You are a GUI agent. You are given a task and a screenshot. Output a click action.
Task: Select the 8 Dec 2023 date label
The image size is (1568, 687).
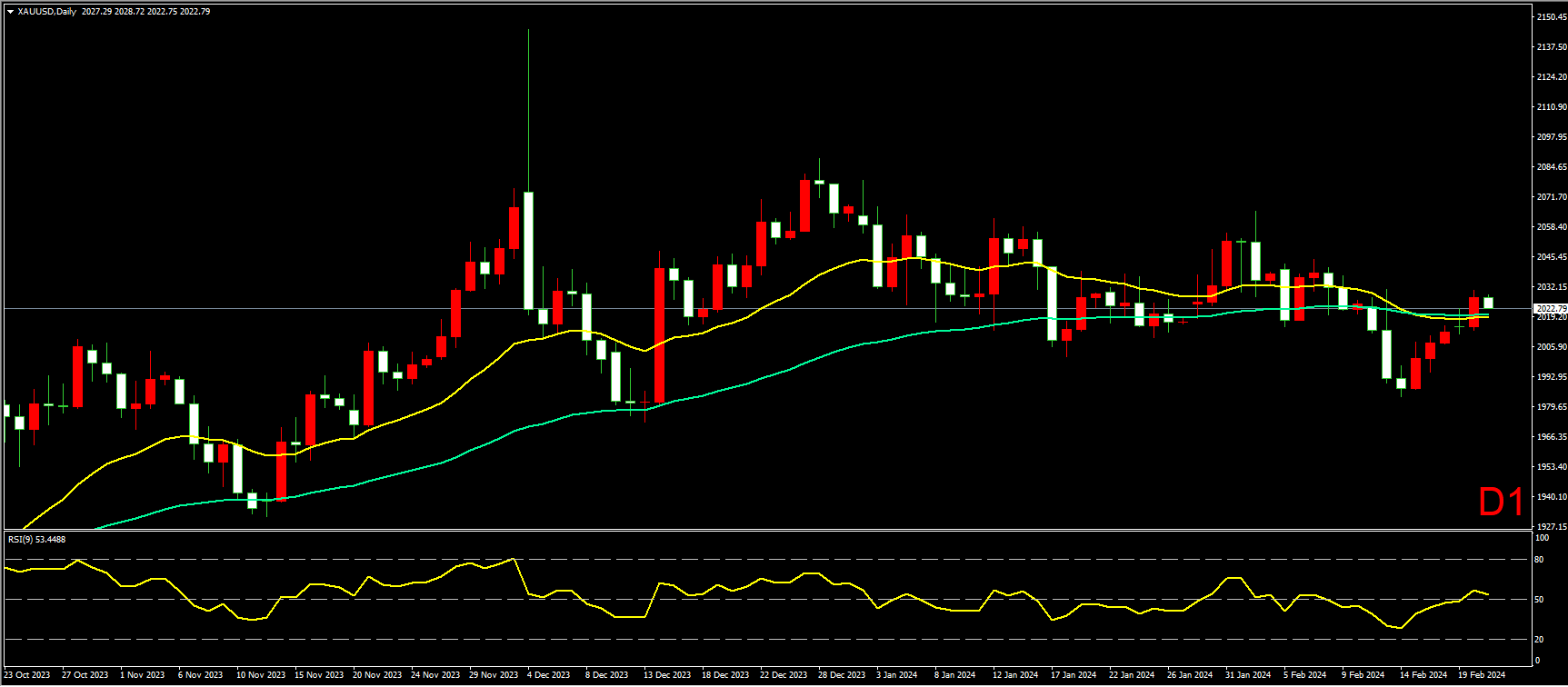coord(607,675)
